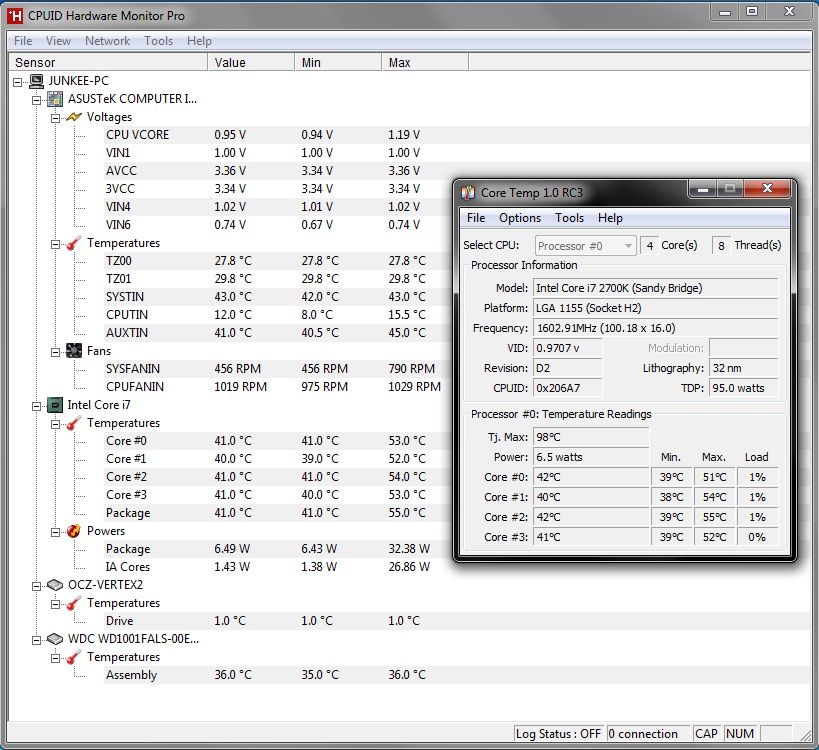Collapse the ASUSTeK COMPUTER node
819x750 pixels.
pyautogui.click(x=37, y=100)
